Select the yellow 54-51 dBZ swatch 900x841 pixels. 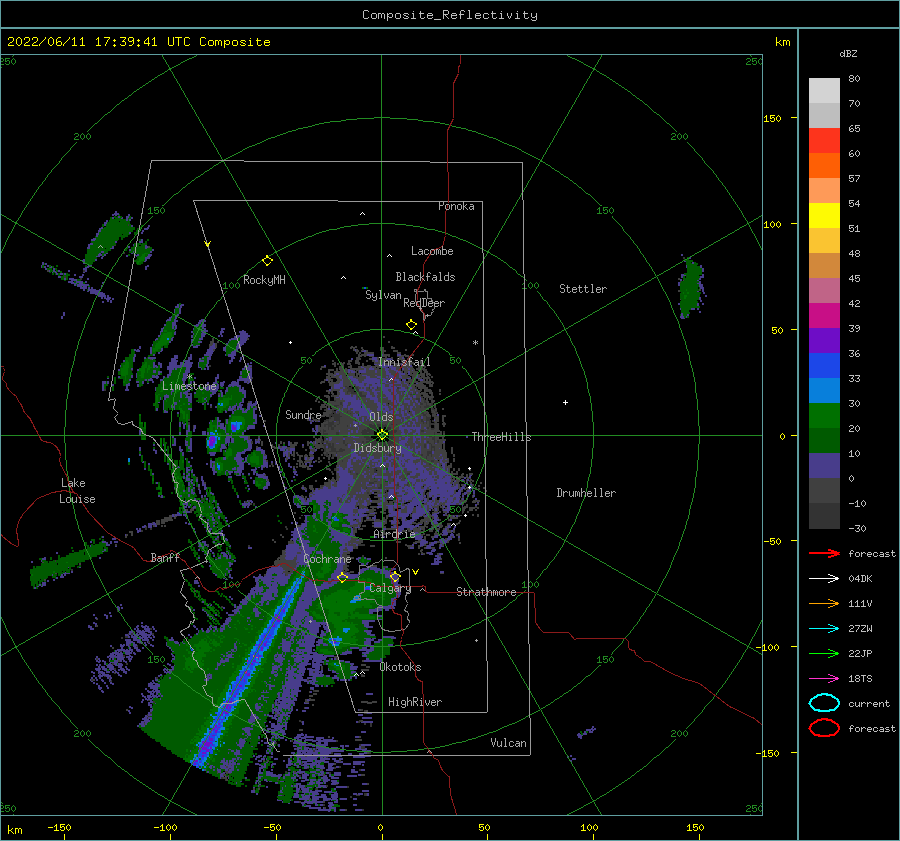824,216
